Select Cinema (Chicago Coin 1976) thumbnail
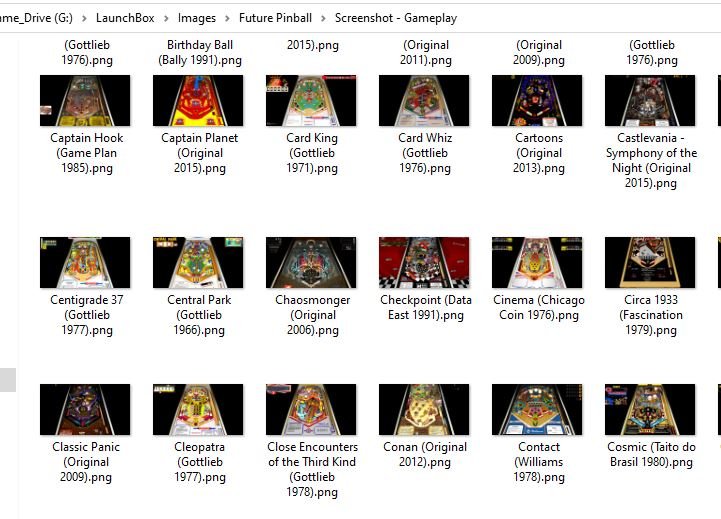The height and width of the screenshot is (519, 721). 537,262
